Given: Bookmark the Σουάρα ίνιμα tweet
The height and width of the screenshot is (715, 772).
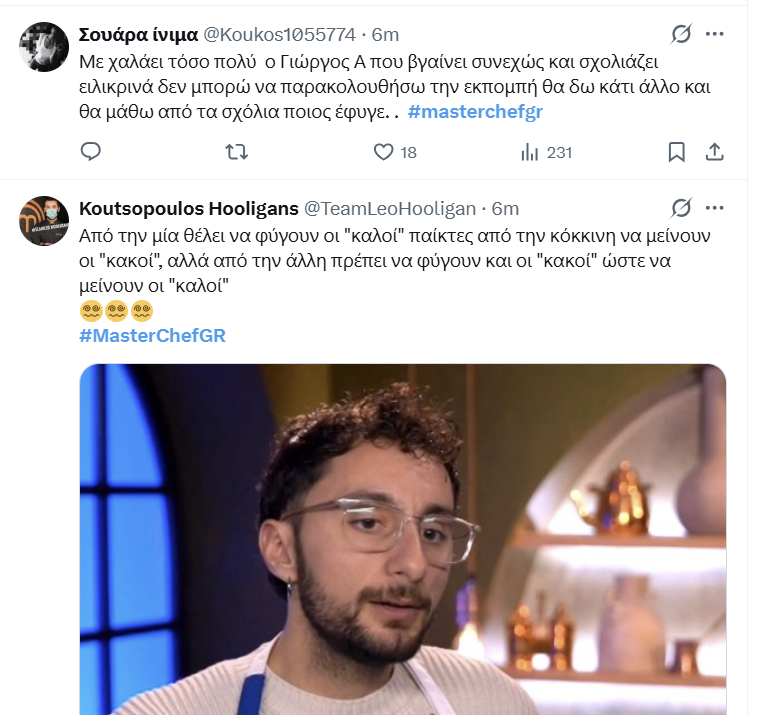Looking at the screenshot, I should [x=676, y=152].
